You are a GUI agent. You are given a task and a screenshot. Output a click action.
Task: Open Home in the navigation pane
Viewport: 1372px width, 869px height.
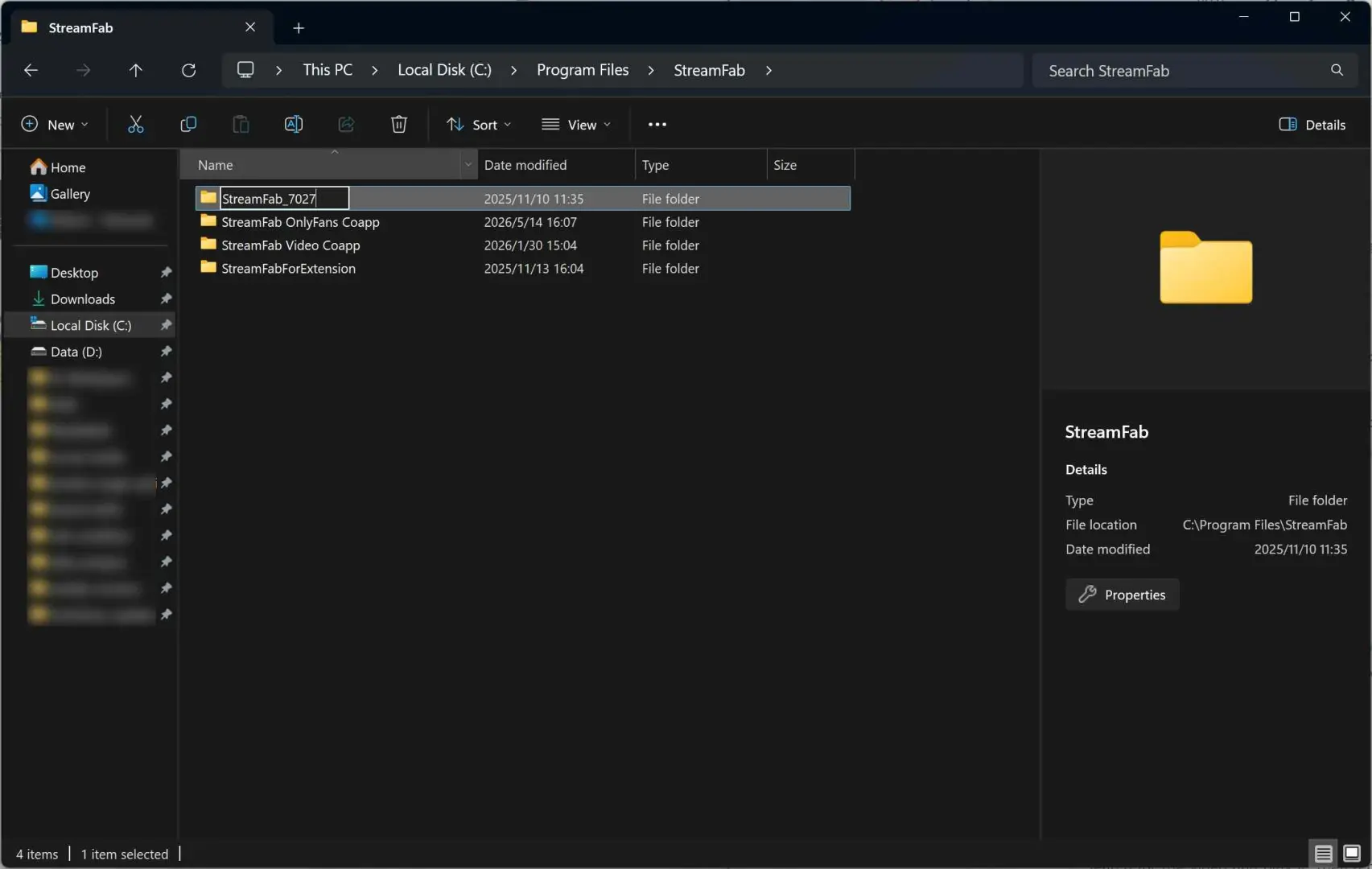coord(68,167)
